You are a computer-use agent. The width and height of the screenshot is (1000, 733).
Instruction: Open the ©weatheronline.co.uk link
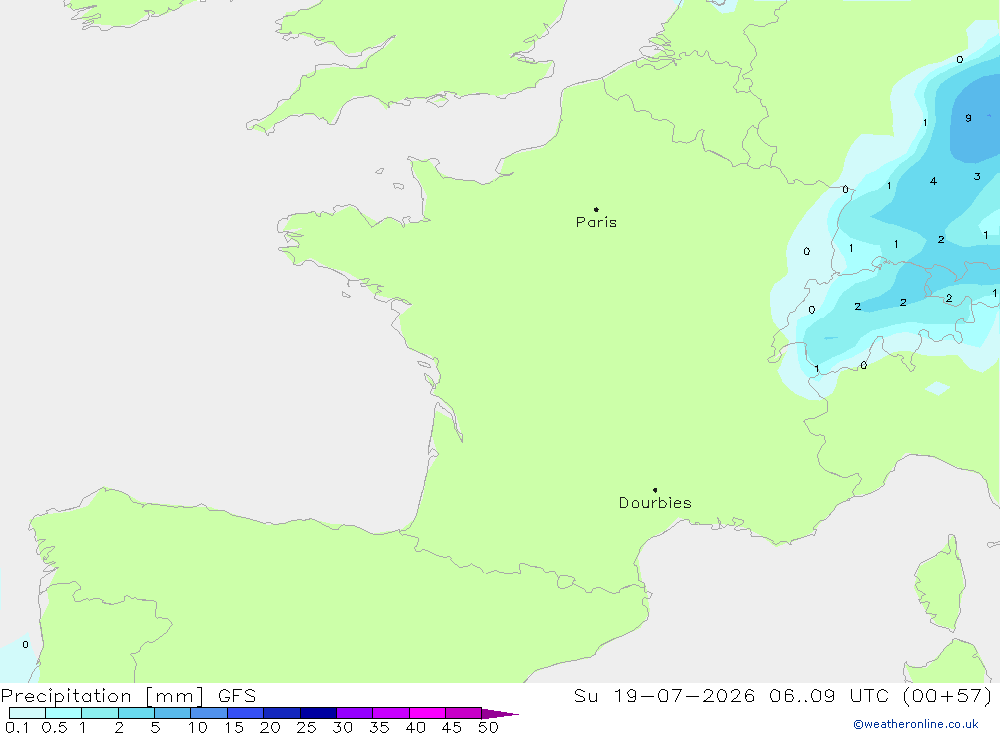tap(915, 724)
